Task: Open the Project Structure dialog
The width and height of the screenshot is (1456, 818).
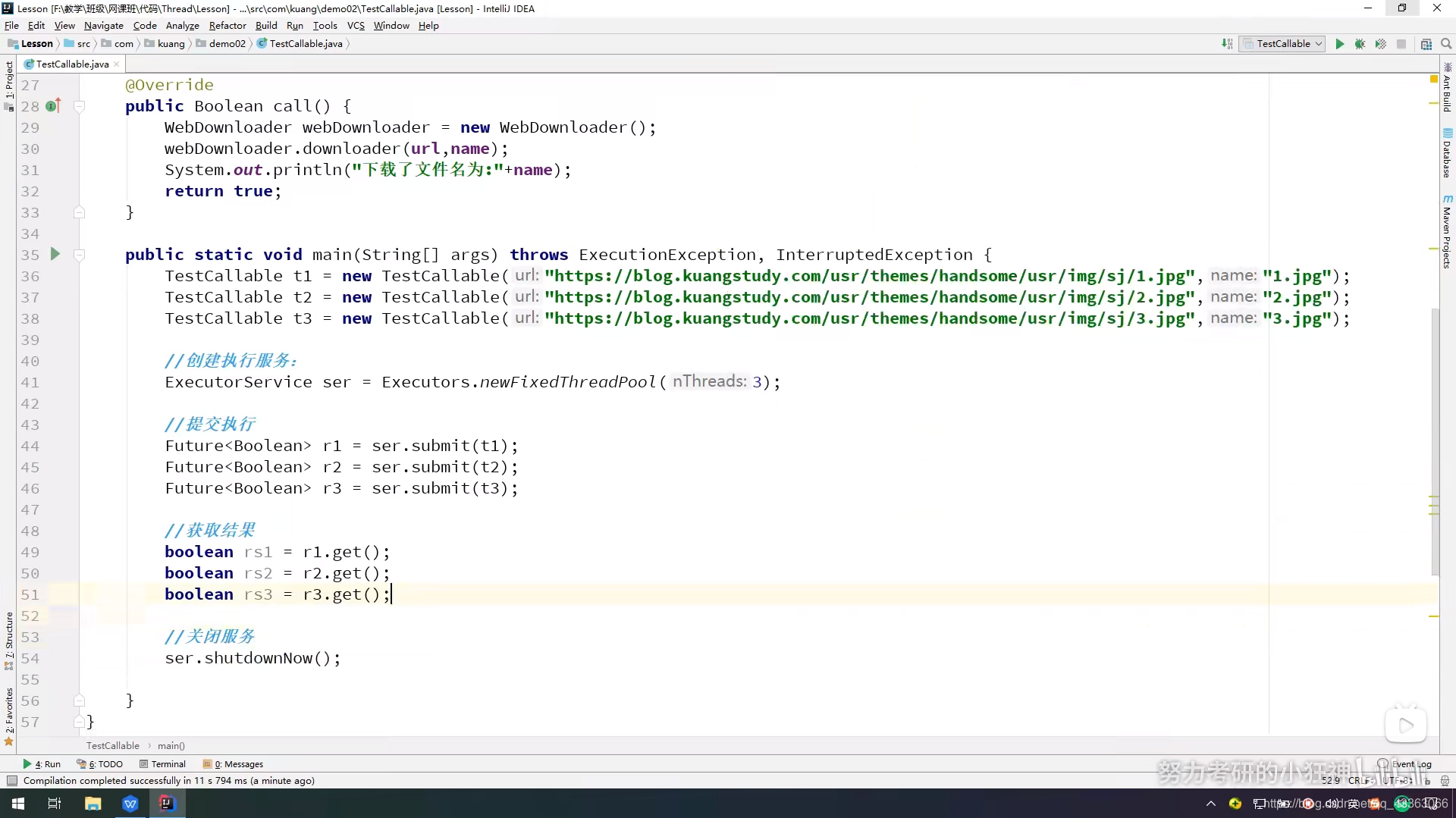Action: pos(1426,44)
